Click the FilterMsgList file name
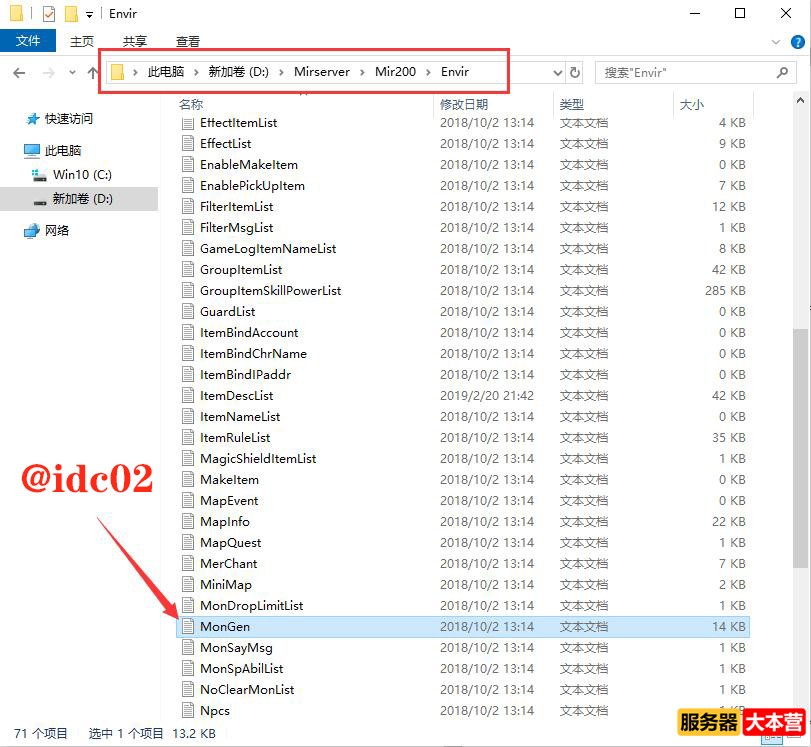 (236, 228)
